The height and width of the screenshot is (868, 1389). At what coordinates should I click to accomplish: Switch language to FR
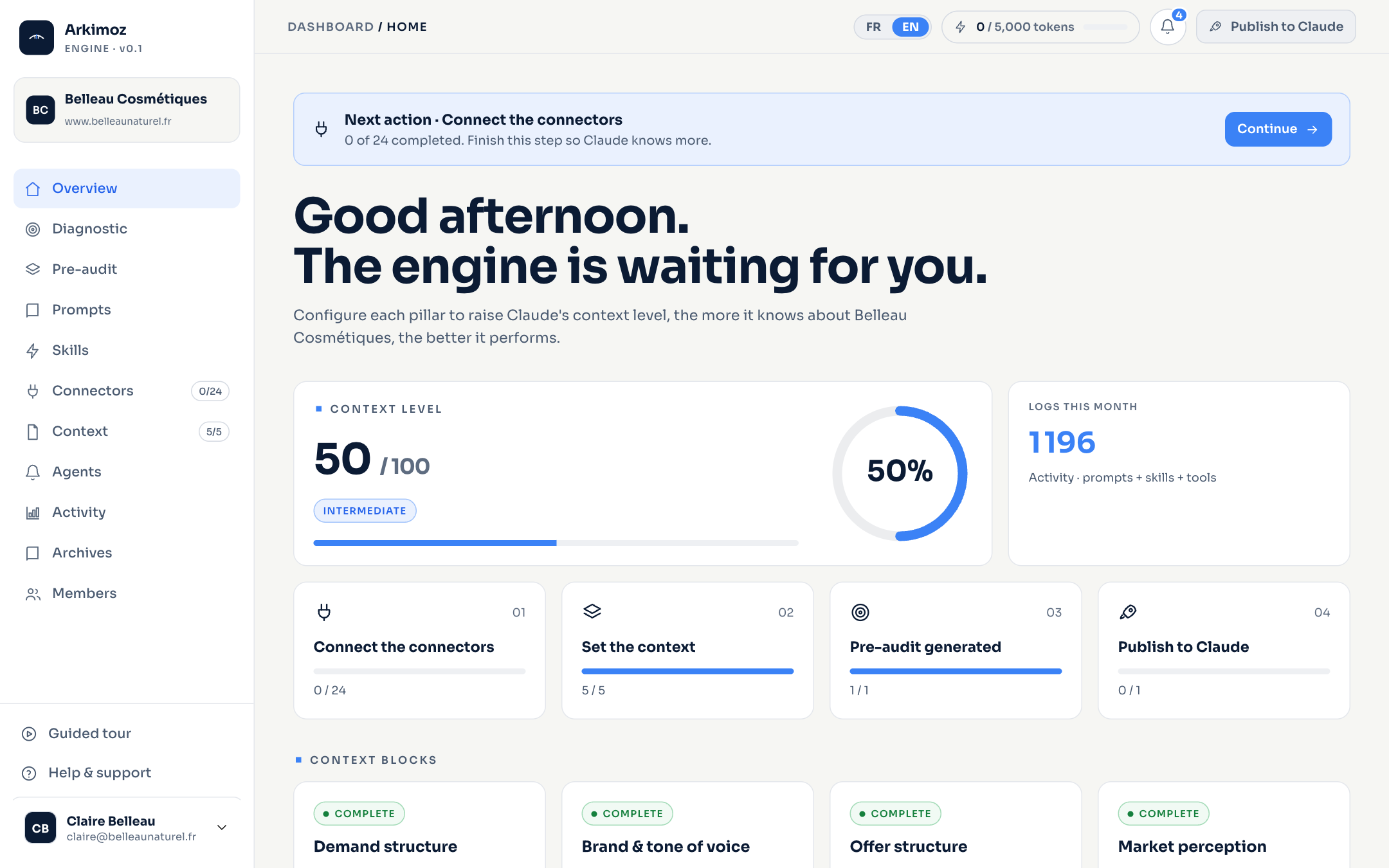click(873, 27)
